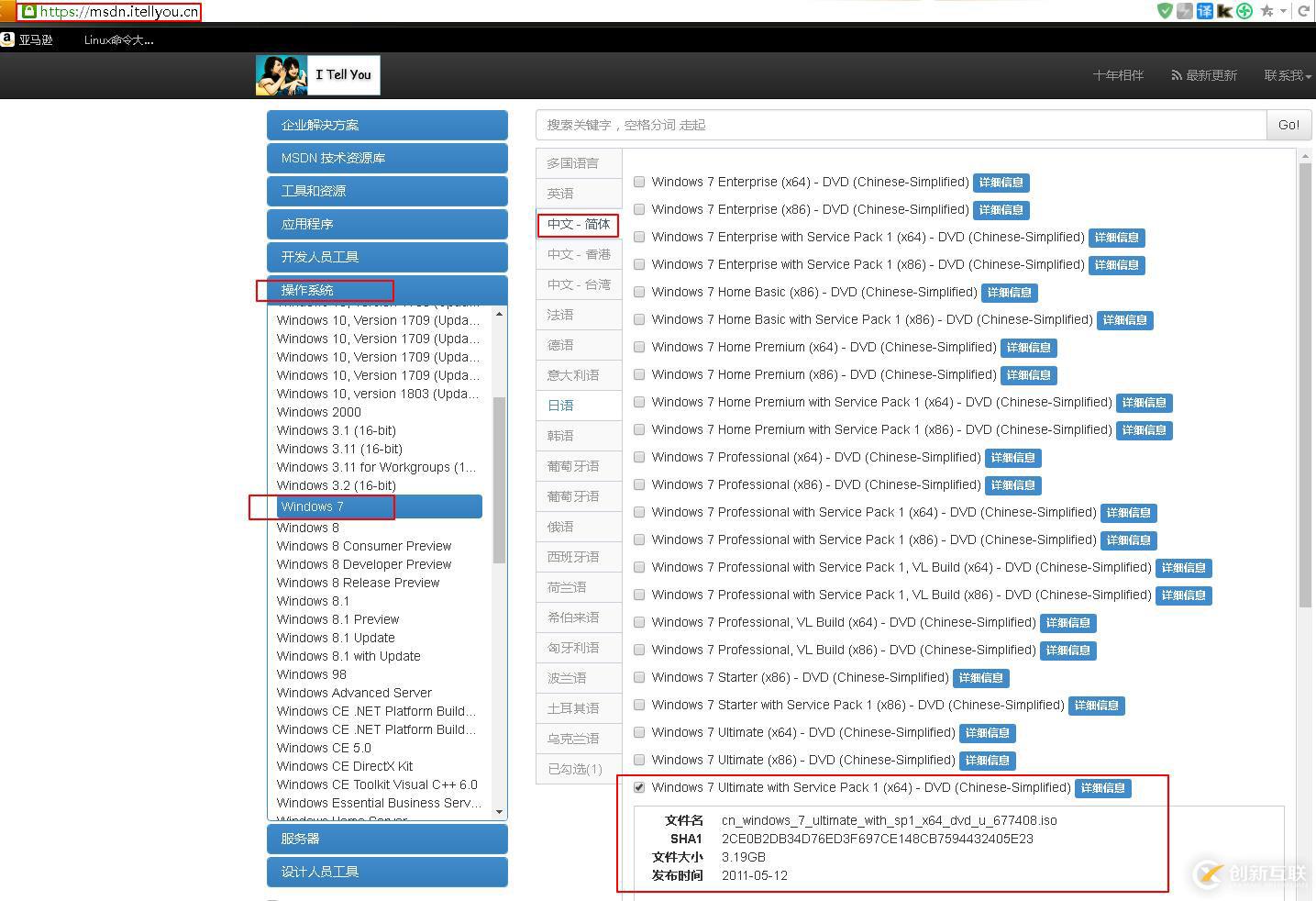The width and height of the screenshot is (1316, 901).
Task: Open the Amazon (亚马逊) bookmark icon
Action: coord(7,39)
